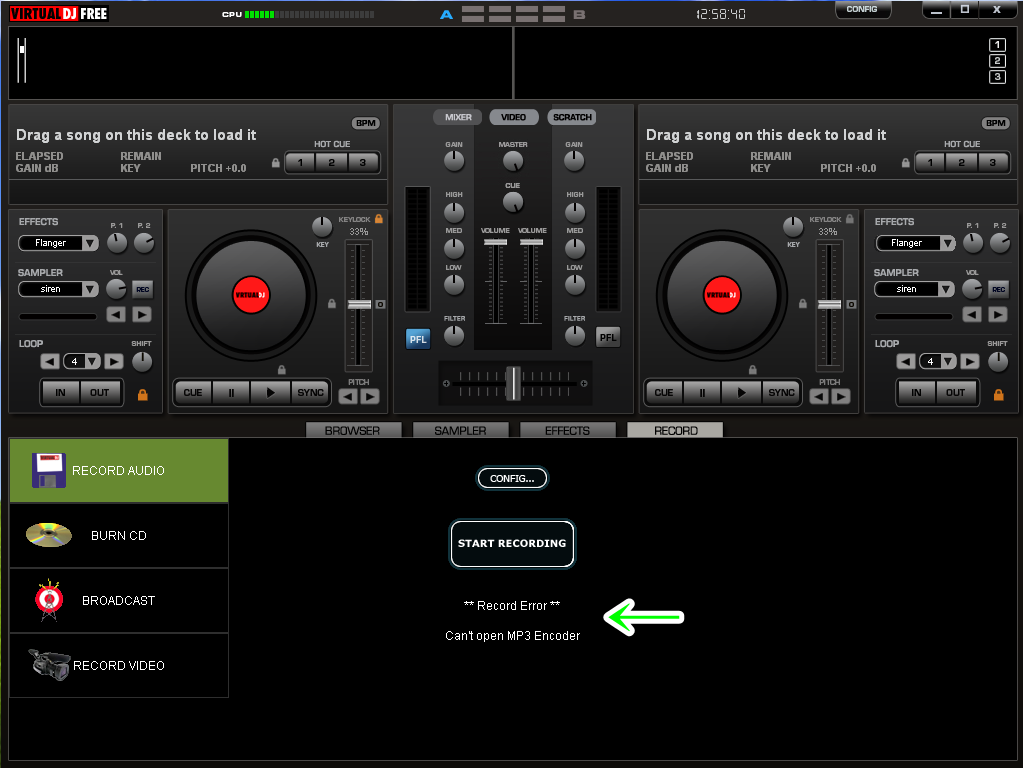
Task: Click left deck CUE button
Action: click(x=192, y=393)
